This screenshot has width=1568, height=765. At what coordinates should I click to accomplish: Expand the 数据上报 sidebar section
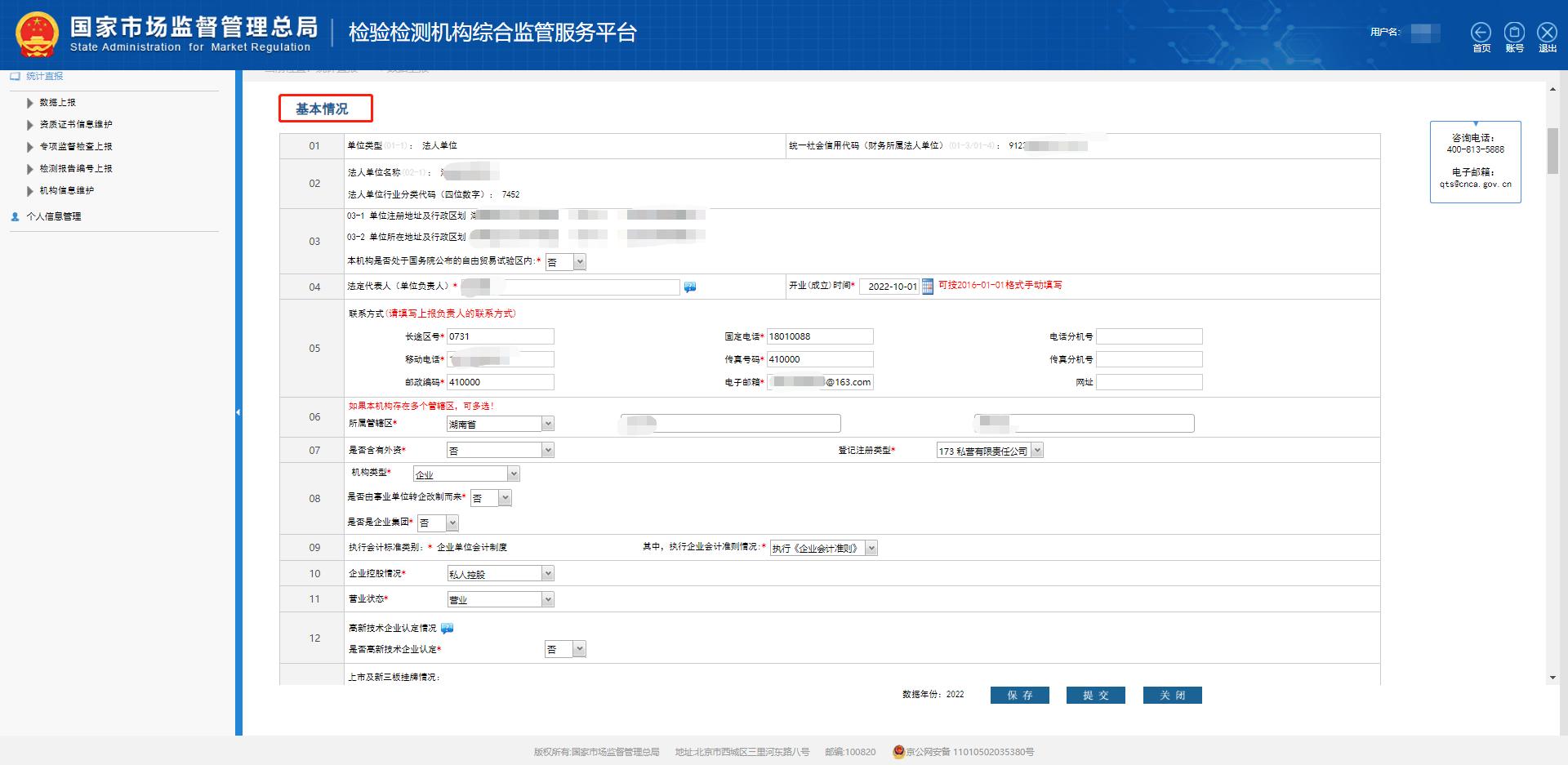(x=31, y=102)
